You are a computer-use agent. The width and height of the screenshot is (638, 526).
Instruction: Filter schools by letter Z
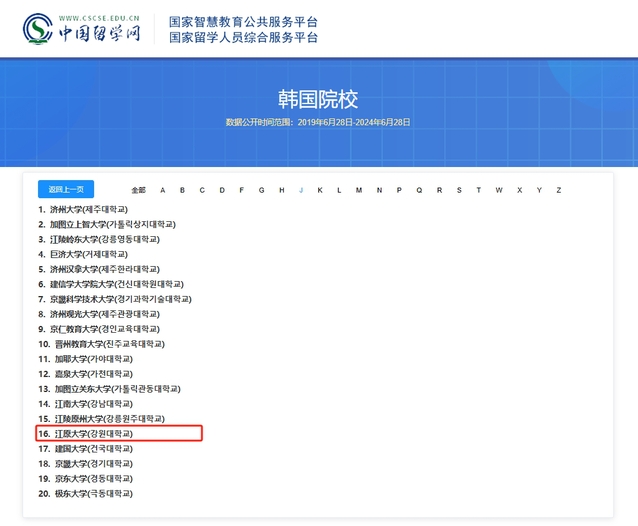click(x=559, y=190)
